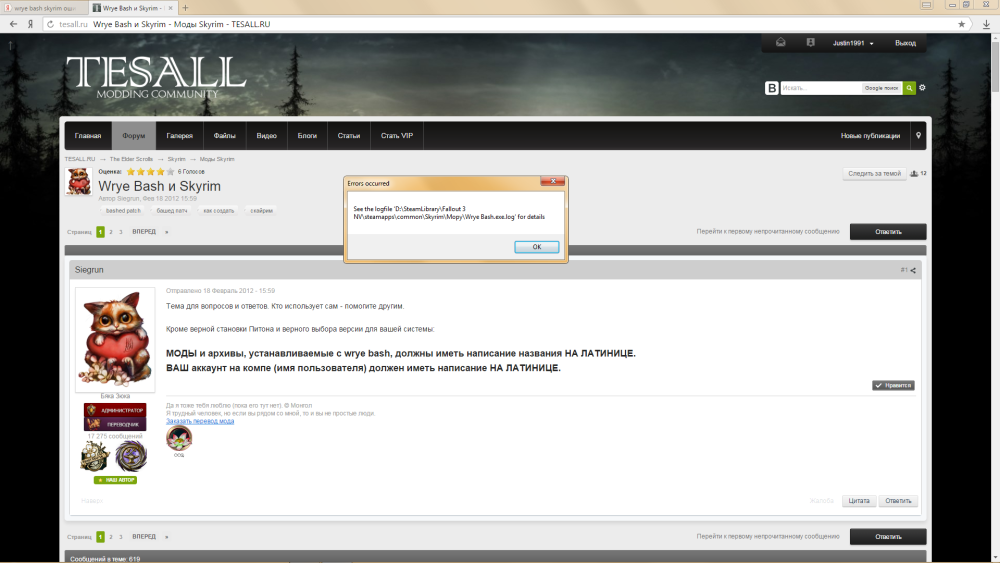
Task: Click the Цитата quote button
Action: pos(859,501)
